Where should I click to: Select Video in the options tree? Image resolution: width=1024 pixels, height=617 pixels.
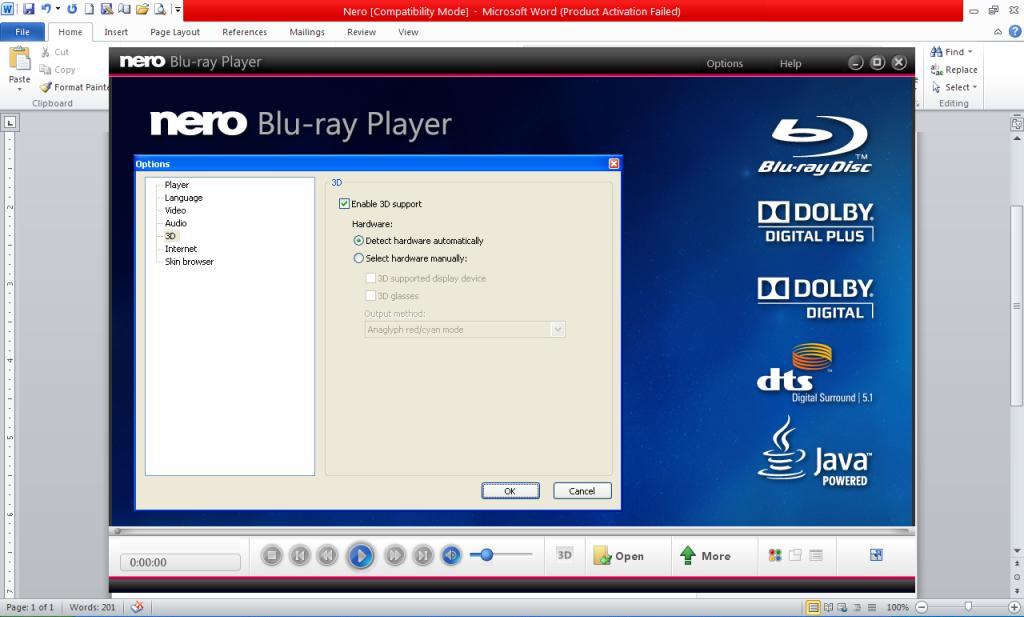(x=175, y=210)
